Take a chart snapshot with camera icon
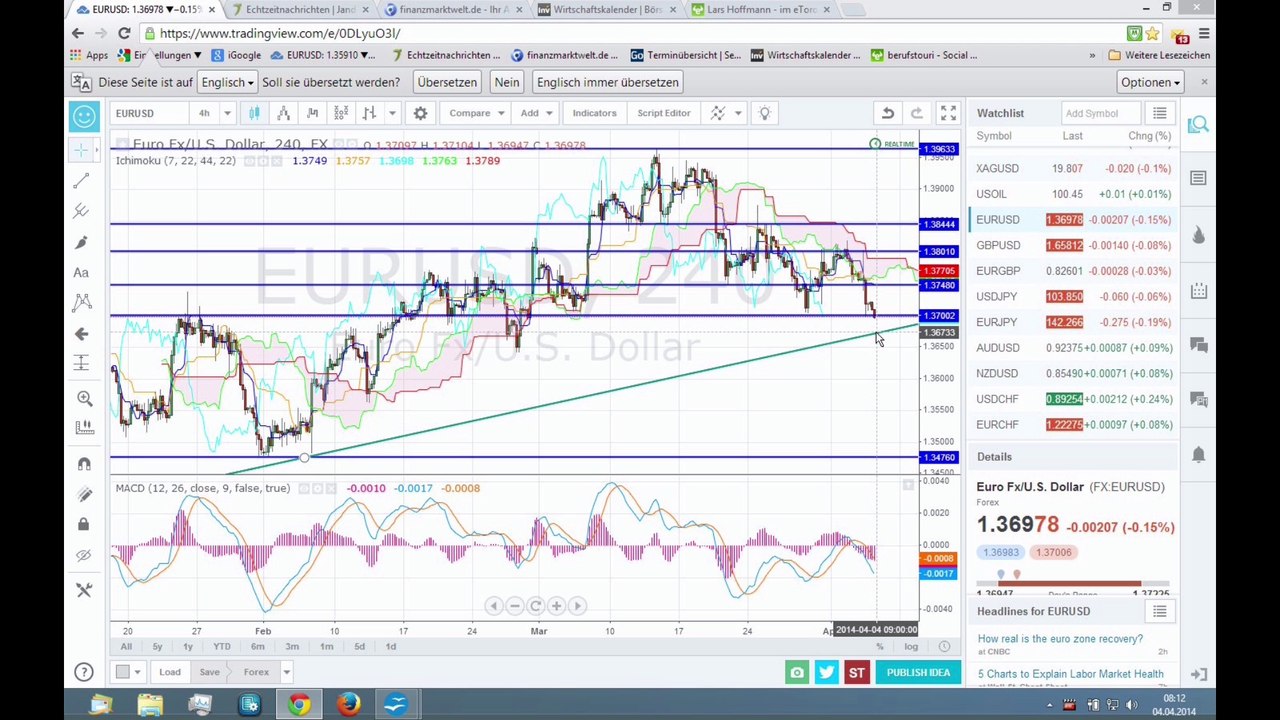Viewport: 1280px width, 720px height. [x=796, y=673]
